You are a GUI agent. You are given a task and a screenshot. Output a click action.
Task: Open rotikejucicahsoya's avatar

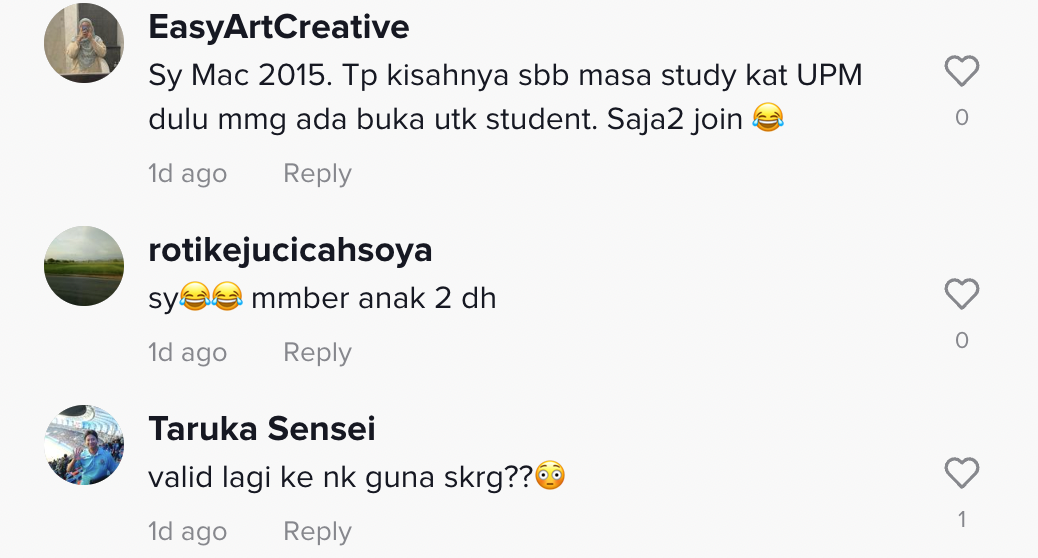coord(84,266)
